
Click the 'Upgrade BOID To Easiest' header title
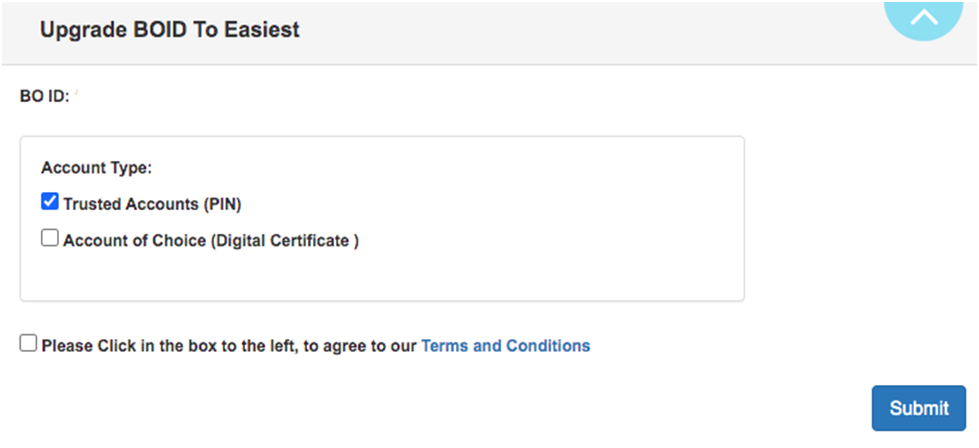(169, 30)
